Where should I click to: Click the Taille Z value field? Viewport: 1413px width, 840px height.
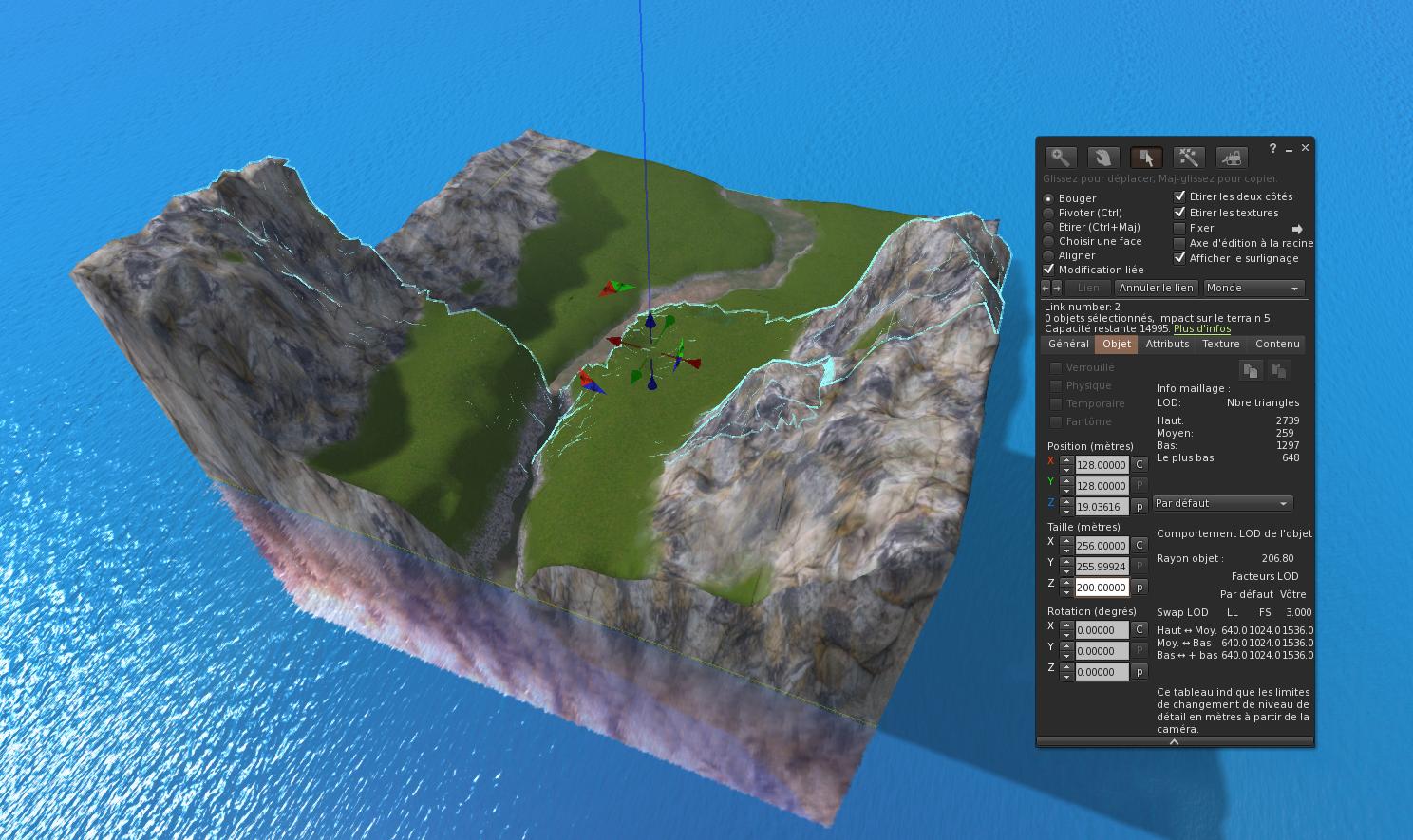1102,588
